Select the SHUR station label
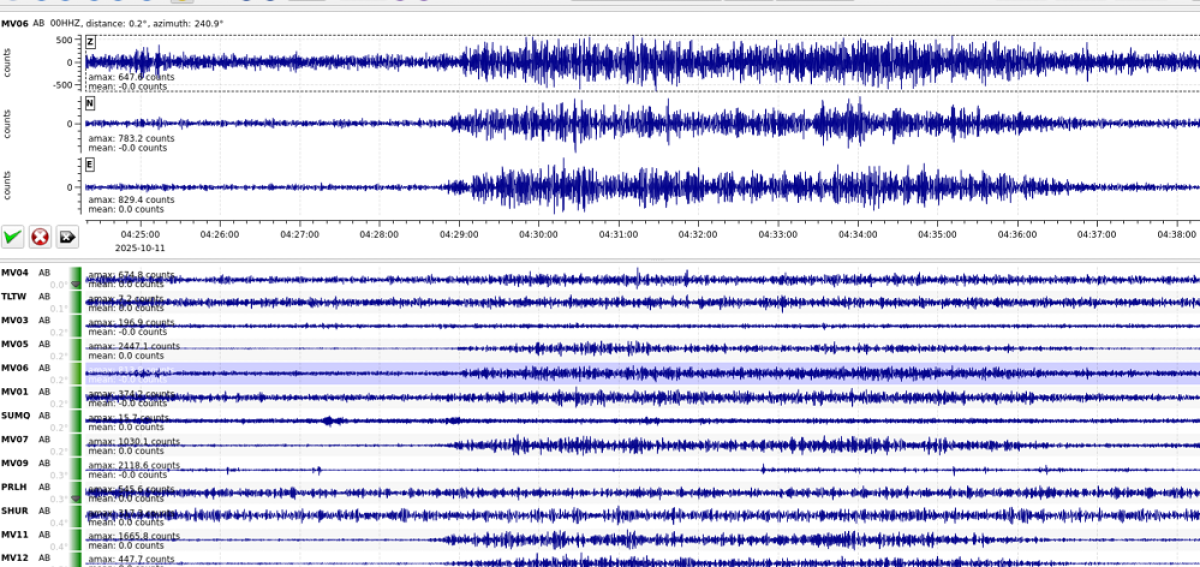This screenshot has width=1200, height=567. click(x=14, y=510)
